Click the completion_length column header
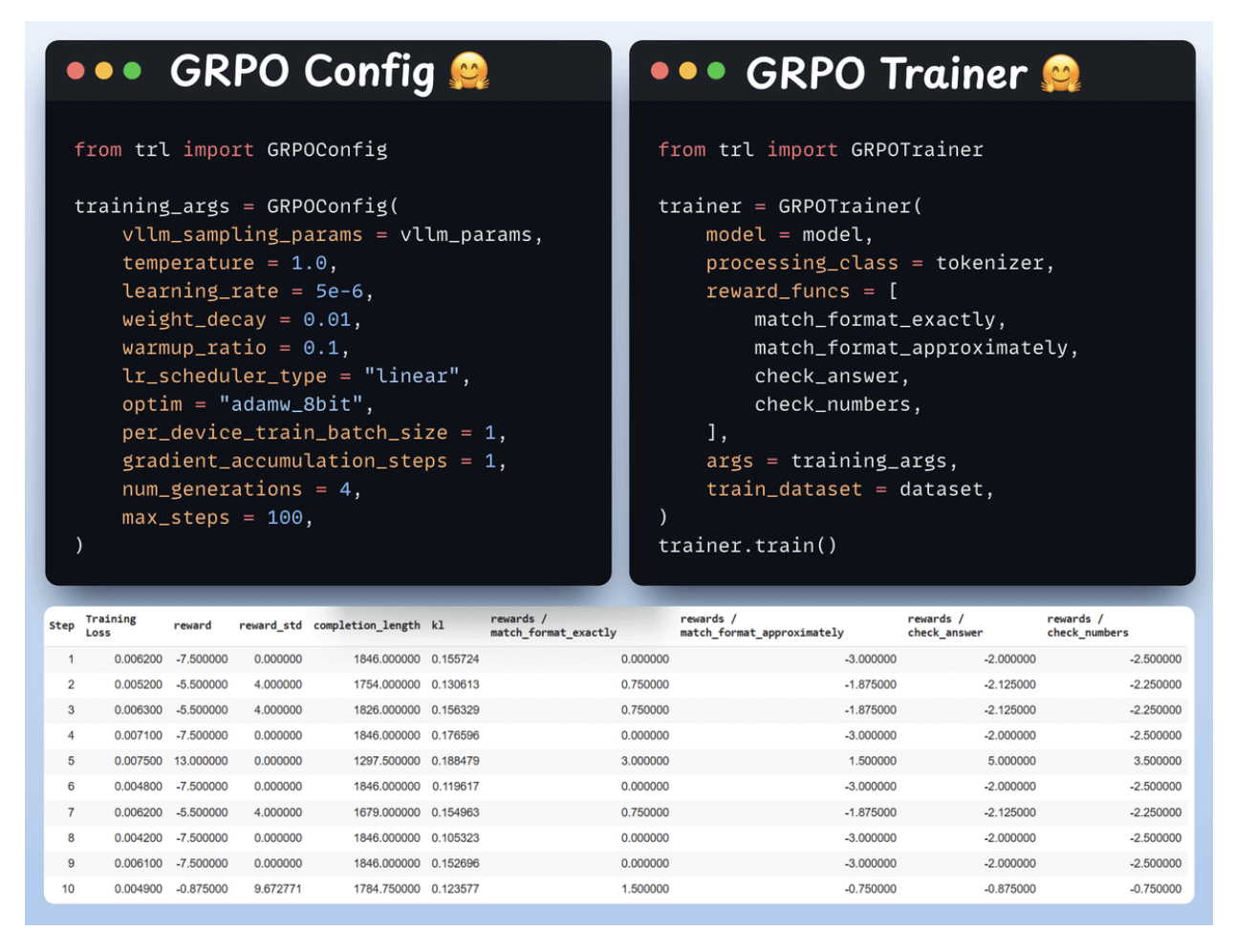The image size is (1235, 952). [366, 626]
